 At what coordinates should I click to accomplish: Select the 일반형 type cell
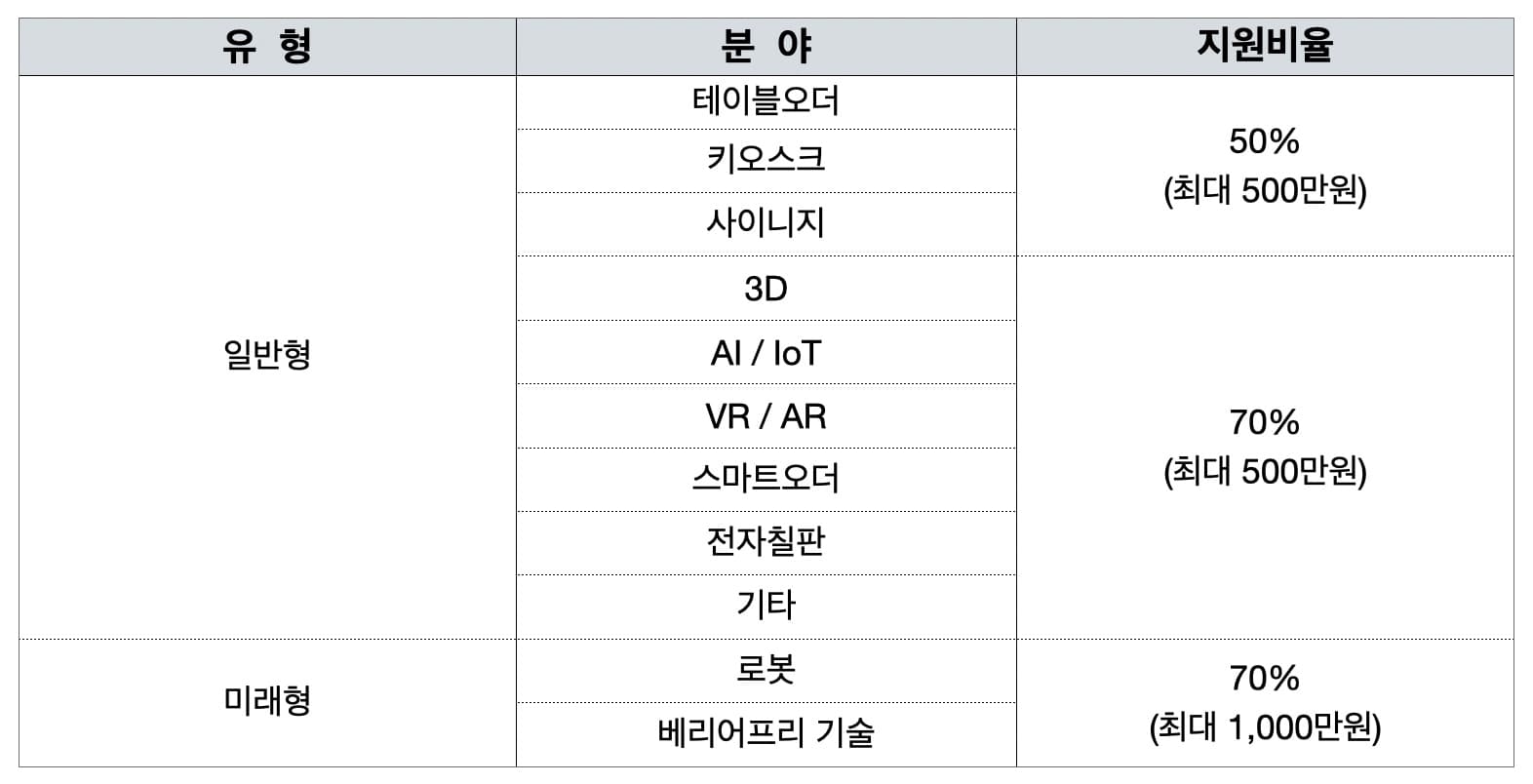266,355
